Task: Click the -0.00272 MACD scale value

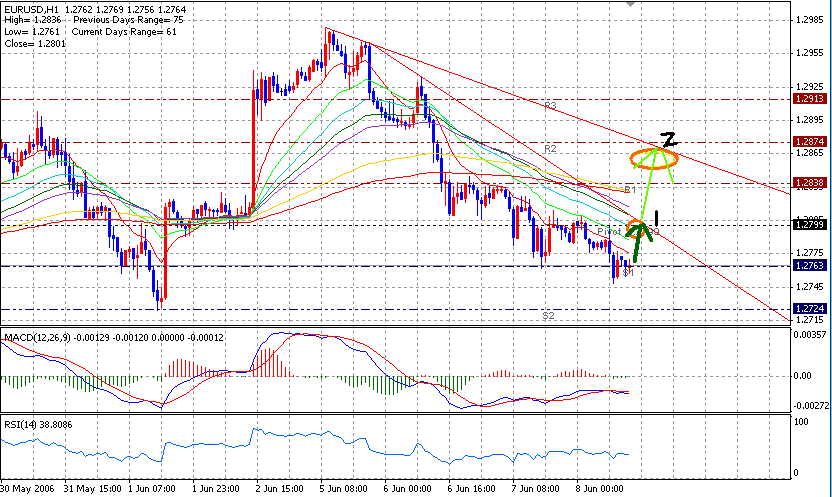Action: point(811,405)
